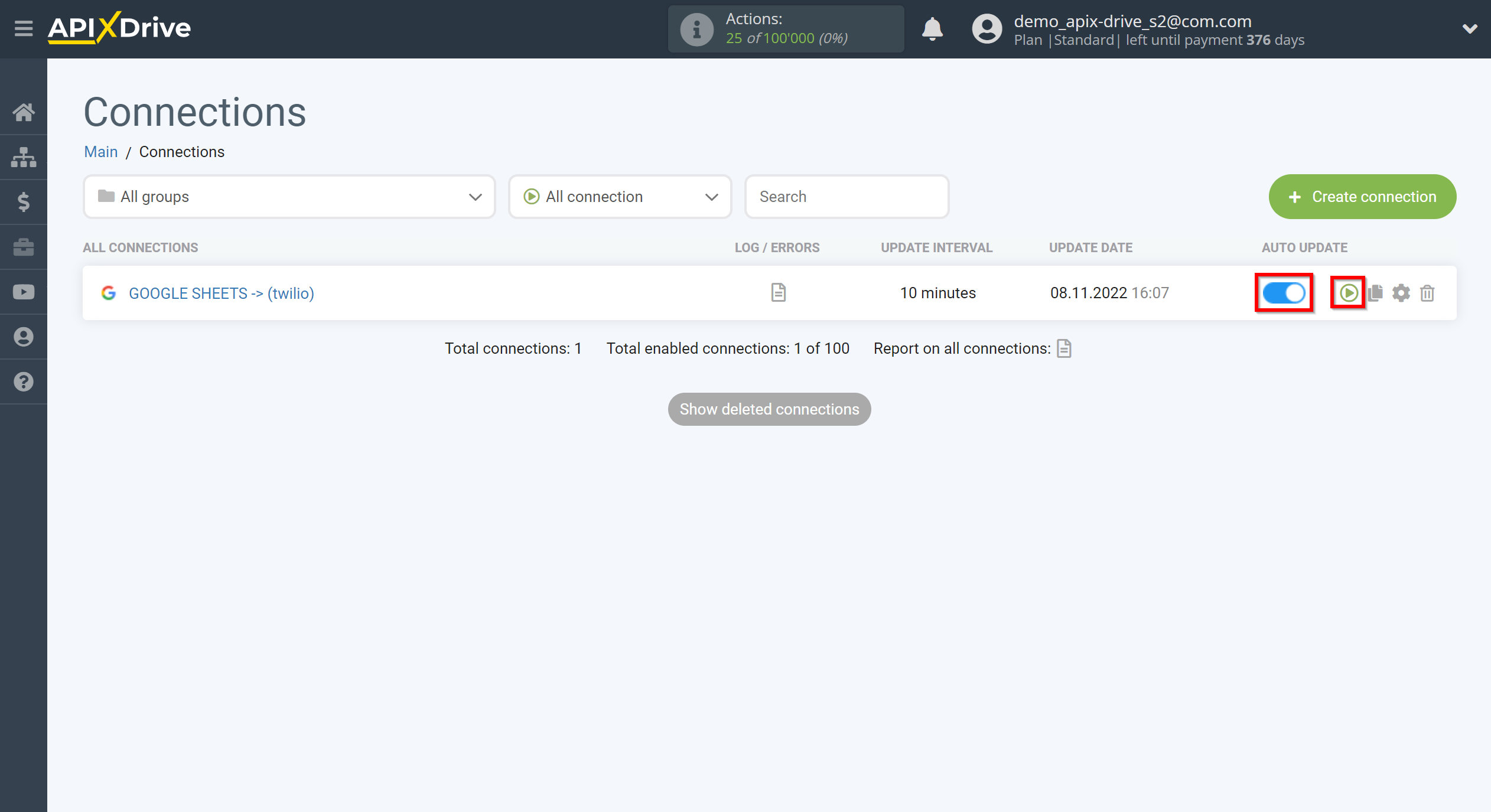Viewport: 1491px width, 812px height.
Task: Click the Create connection button
Action: click(x=1363, y=196)
